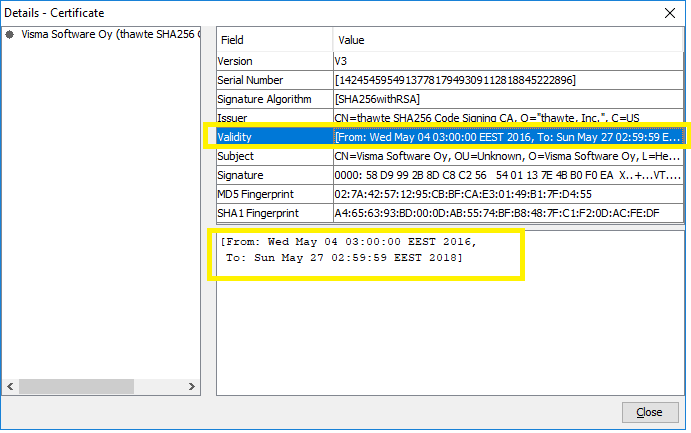Click the serial number value starting with 14245
The height and width of the screenshot is (433, 691).
(x=508, y=80)
